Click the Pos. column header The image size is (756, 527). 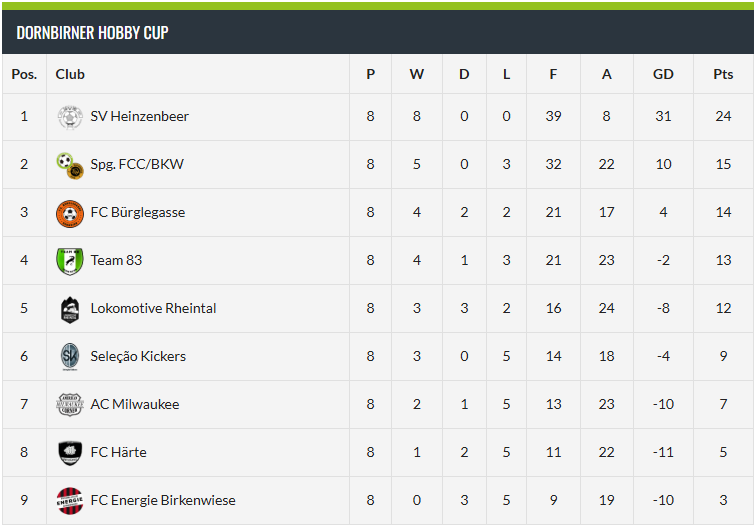(24, 74)
